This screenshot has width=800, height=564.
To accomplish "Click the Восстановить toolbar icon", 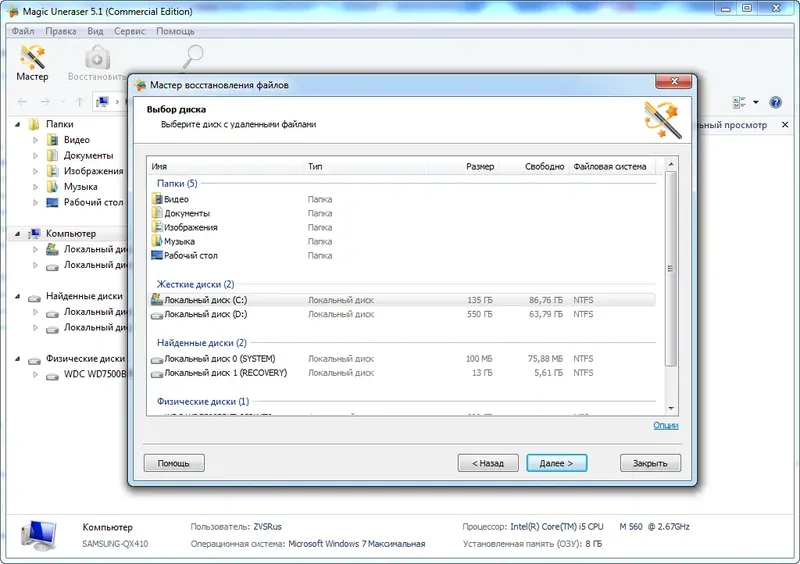I will pos(97,63).
